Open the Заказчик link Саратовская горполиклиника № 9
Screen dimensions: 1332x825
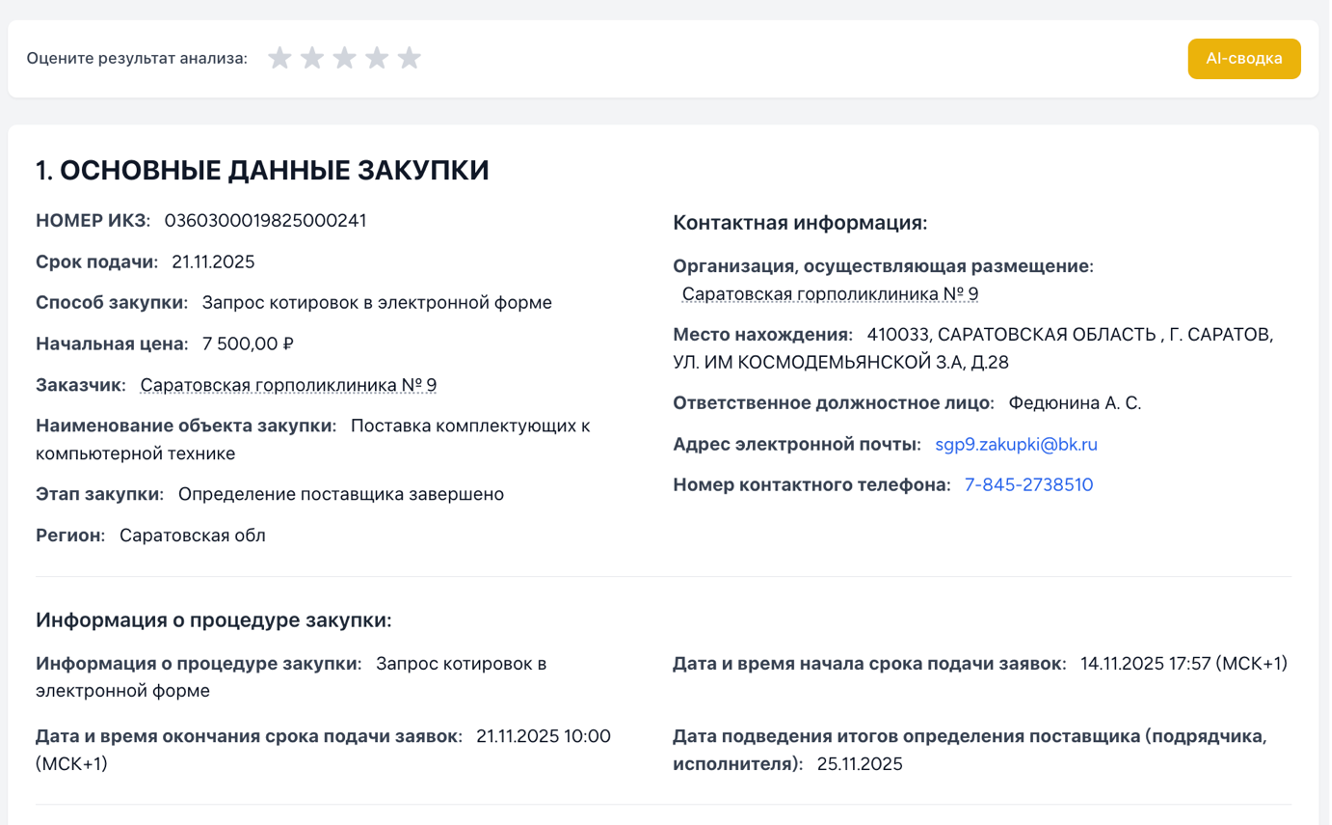click(x=288, y=385)
